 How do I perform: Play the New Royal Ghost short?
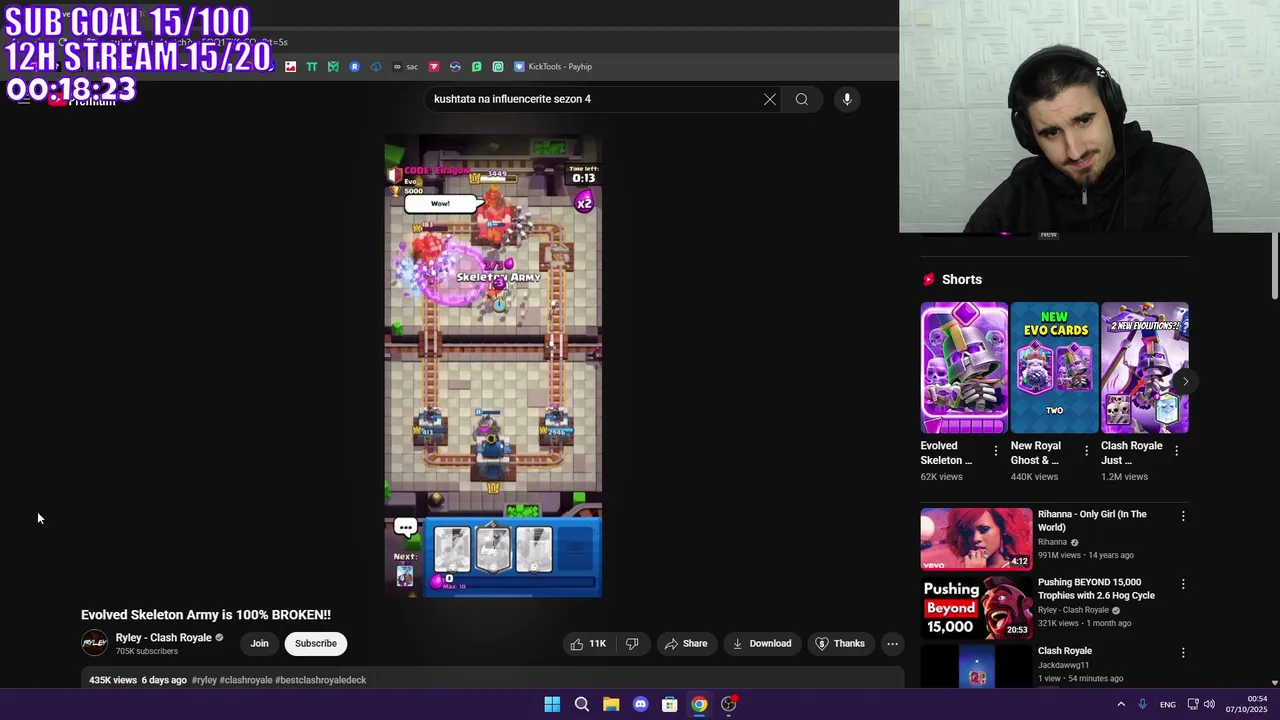1054,368
